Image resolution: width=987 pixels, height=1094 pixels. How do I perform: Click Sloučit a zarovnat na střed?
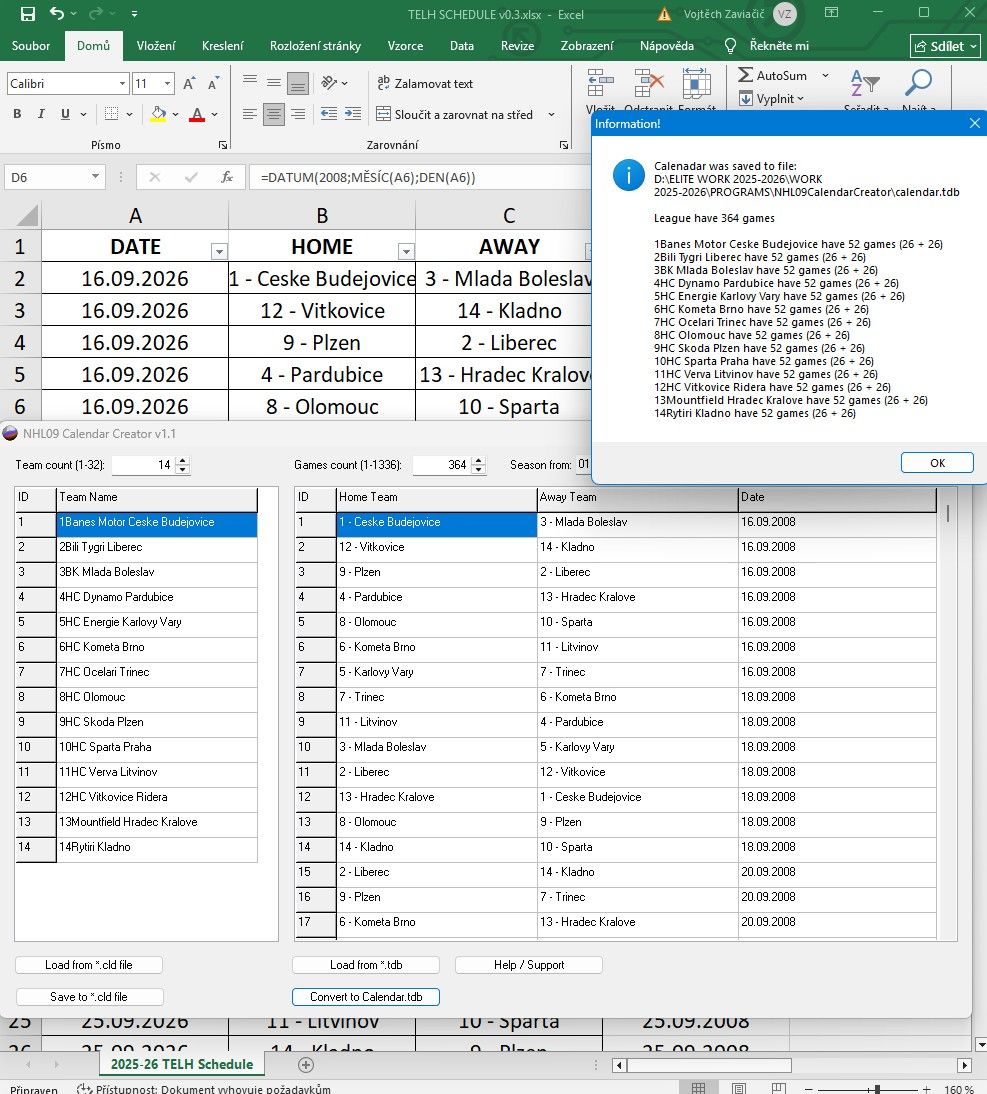[x=454, y=114]
